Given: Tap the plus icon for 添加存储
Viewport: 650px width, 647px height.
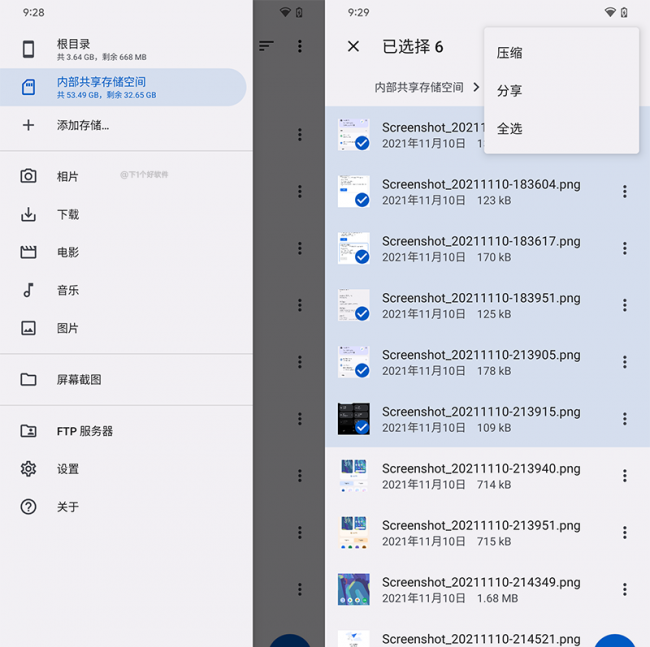Looking at the screenshot, I should pyautogui.click(x=28, y=125).
